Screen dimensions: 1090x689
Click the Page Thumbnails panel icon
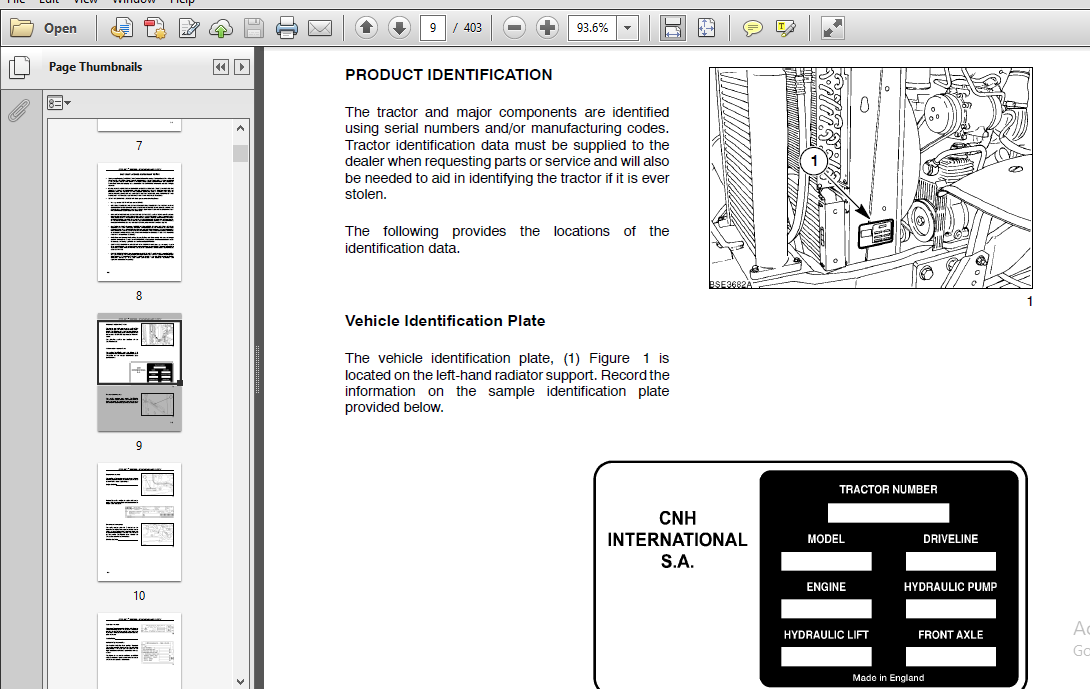point(19,67)
